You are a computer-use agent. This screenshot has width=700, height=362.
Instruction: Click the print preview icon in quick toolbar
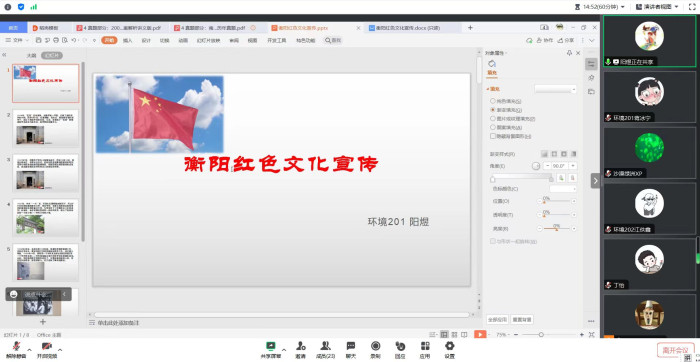click(x=65, y=40)
